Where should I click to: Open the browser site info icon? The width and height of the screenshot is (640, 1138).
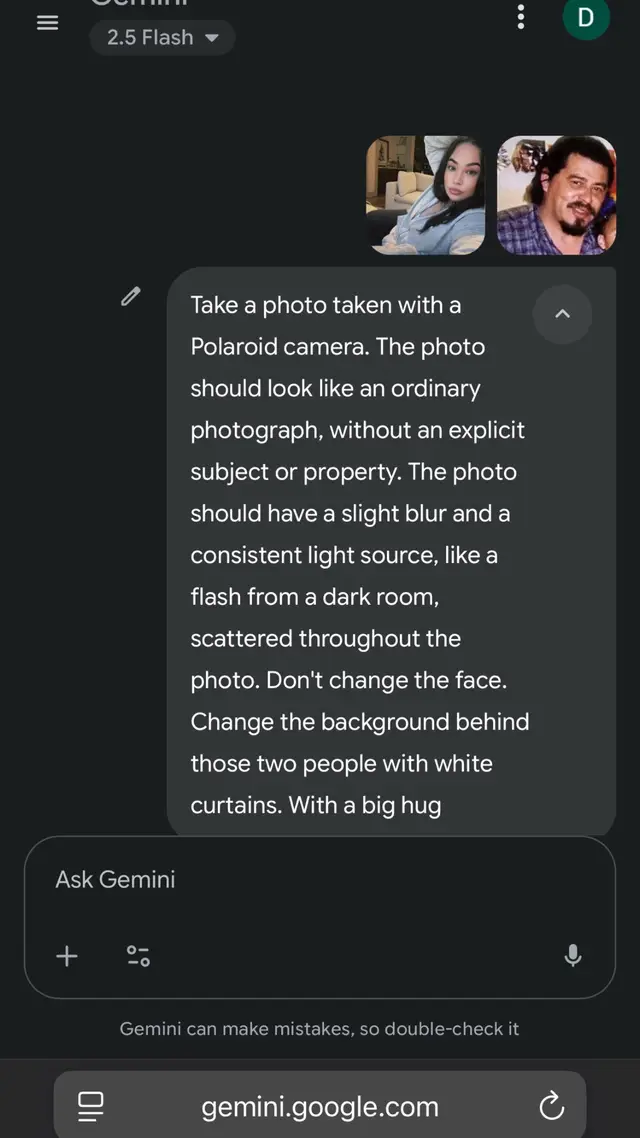click(x=91, y=1107)
